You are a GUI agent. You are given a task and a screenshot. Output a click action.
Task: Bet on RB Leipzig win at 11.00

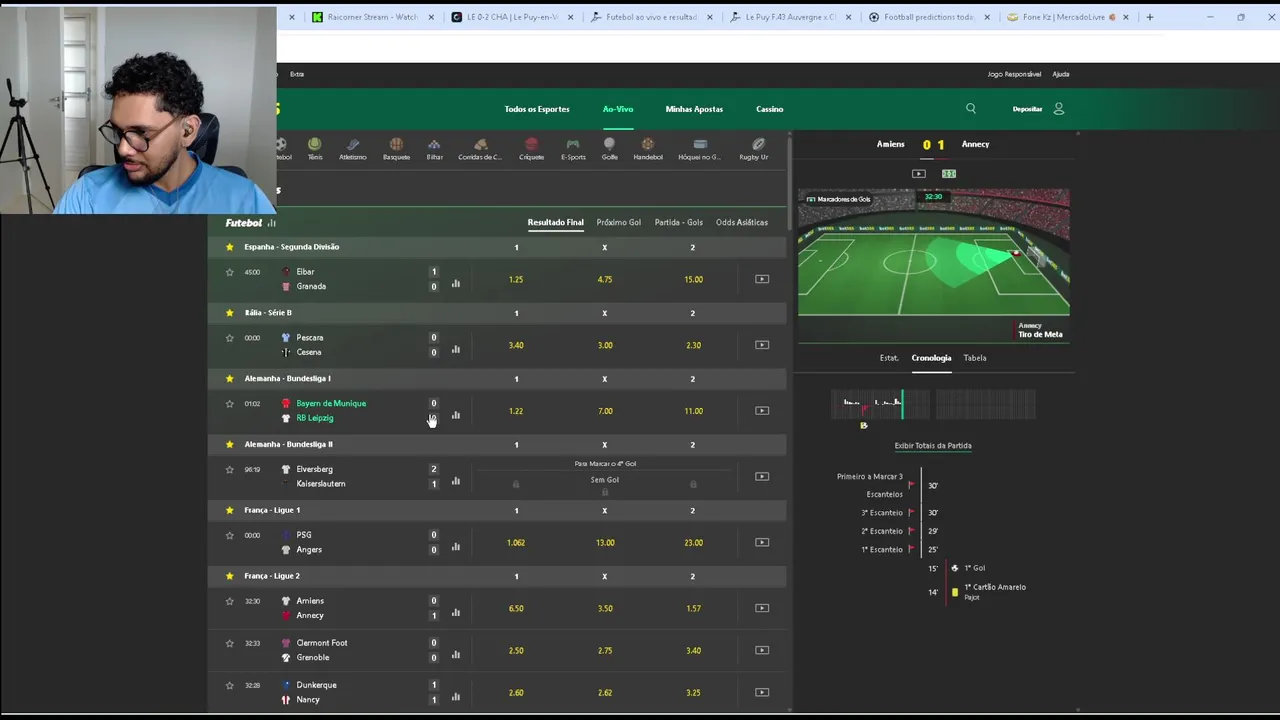tap(693, 411)
